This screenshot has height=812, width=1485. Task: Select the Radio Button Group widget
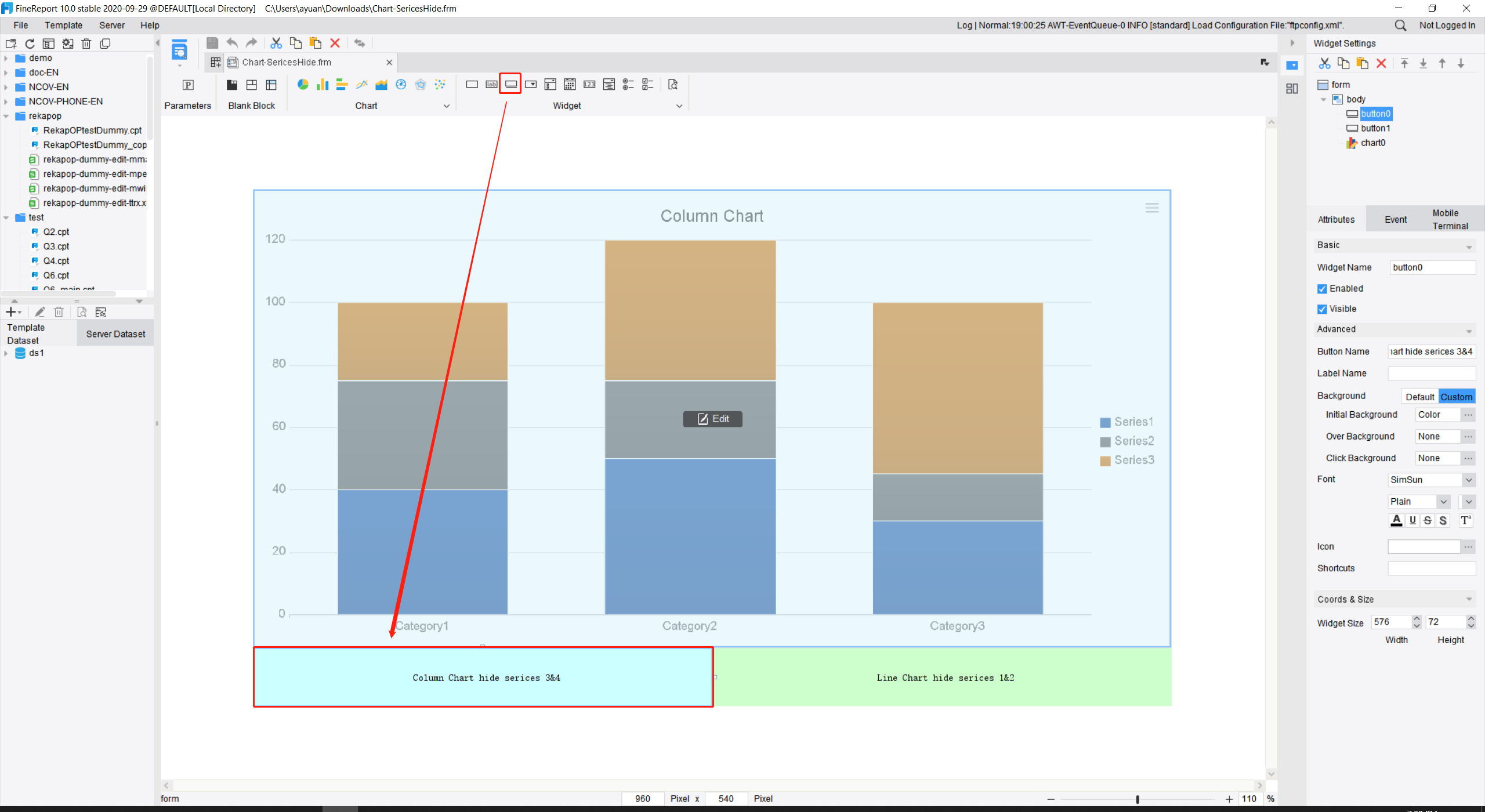click(x=628, y=85)
